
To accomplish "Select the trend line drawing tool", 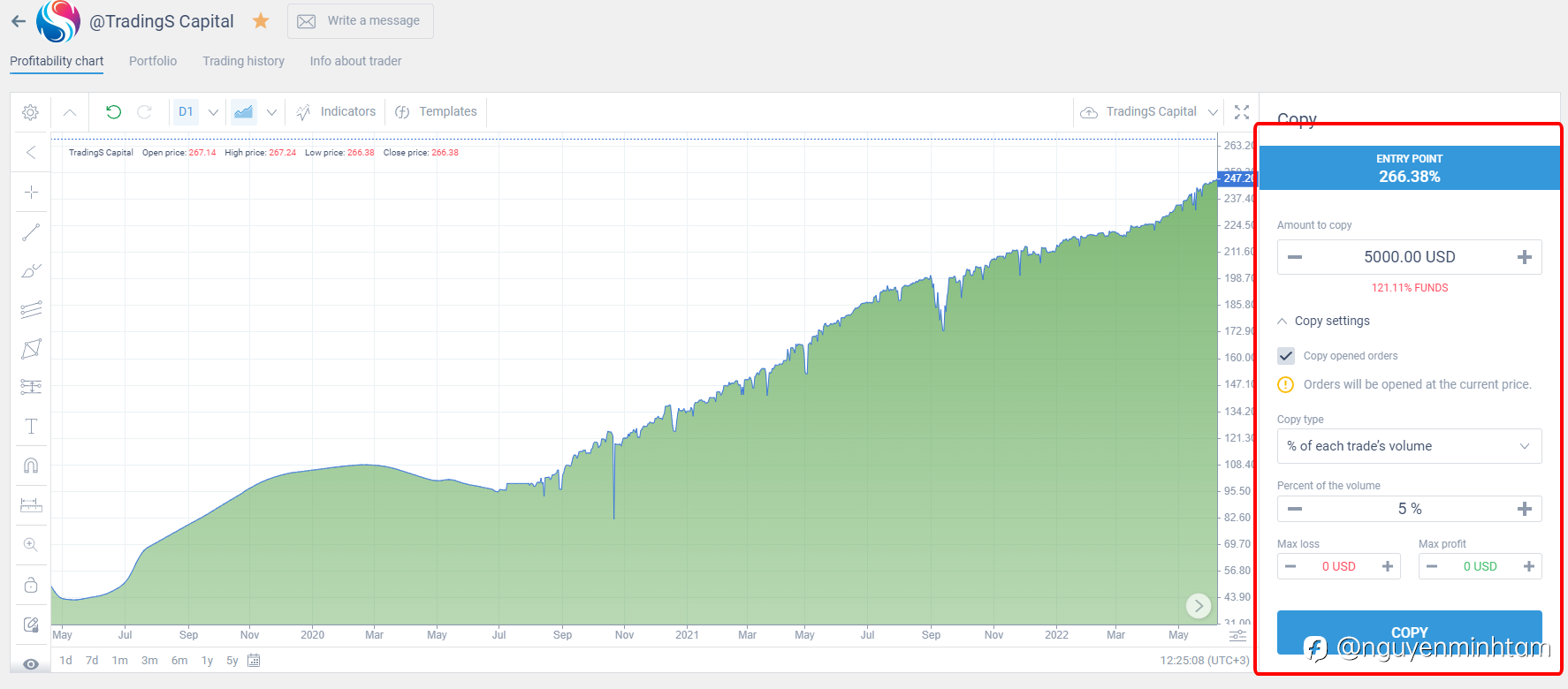I will coord(31,232).
